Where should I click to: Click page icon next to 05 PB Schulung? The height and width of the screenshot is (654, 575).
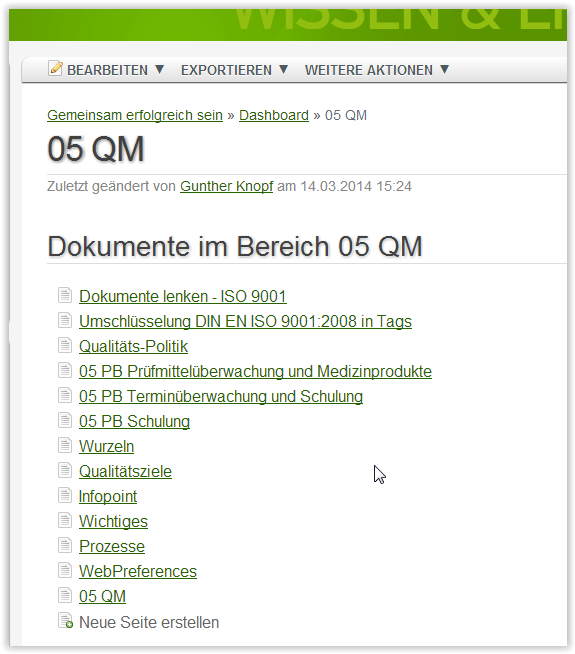tap(65, 420)
